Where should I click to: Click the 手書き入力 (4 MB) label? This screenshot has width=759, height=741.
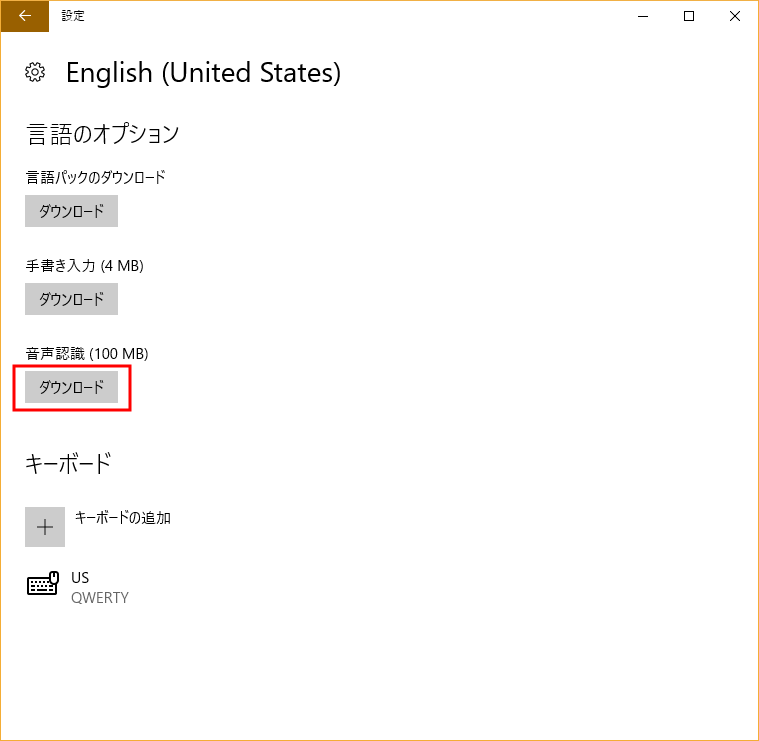pos(84,266)
